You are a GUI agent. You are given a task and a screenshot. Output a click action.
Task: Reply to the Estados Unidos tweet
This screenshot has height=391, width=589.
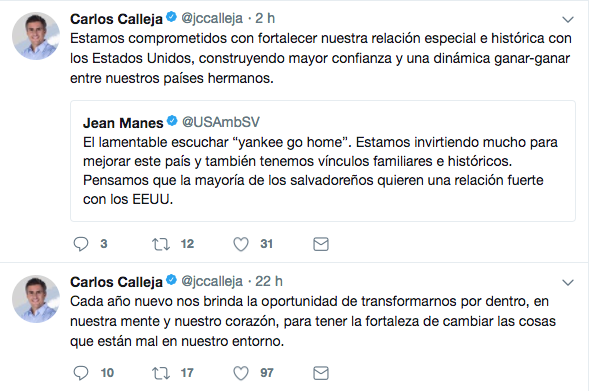coord(81,244)
